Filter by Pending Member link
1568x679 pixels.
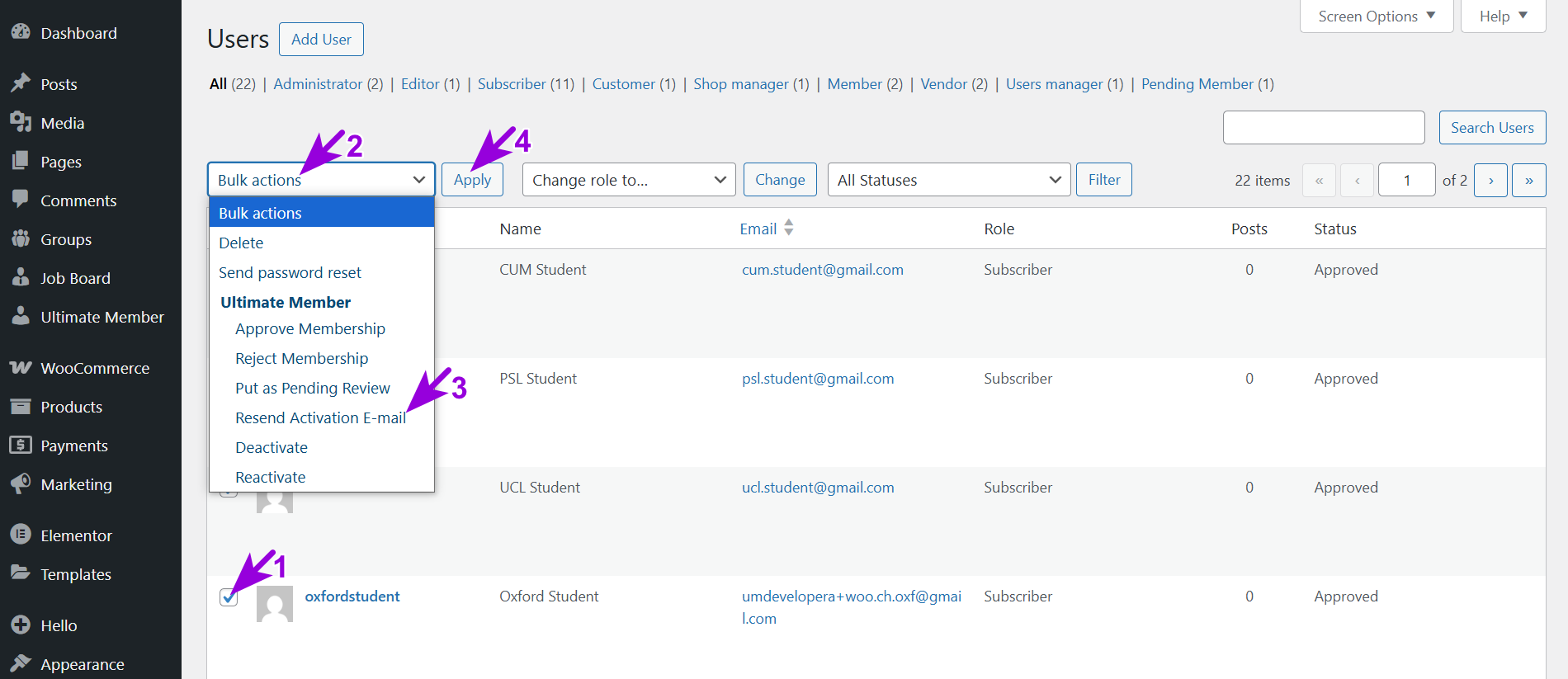tap(1207, 84)
